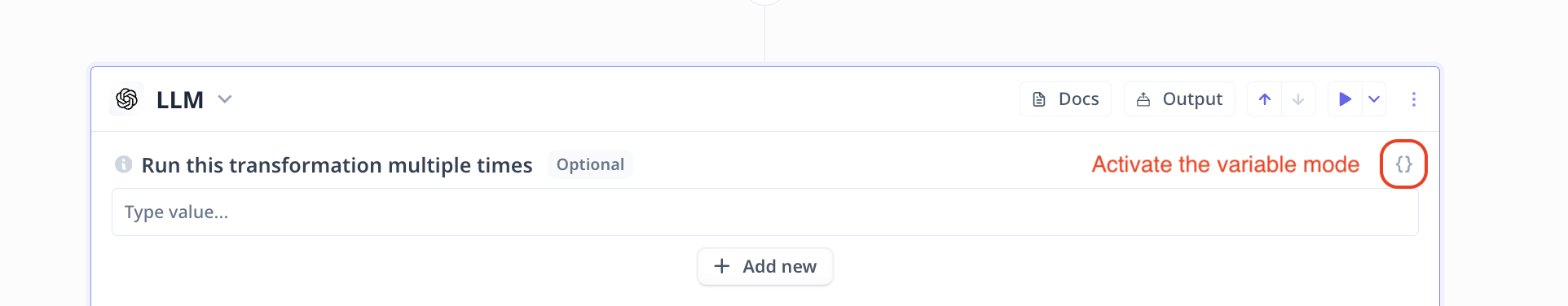This screenshot has width=1568, height=306.
Task: Move the LLM step down with arrow
Action: (1298, 99)
